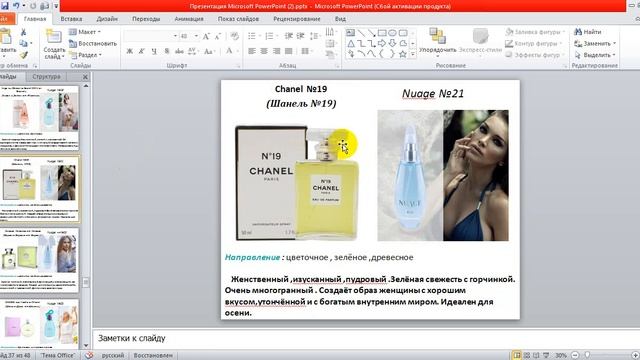Increase list indent level
Screen dimensions: 640x360
(x=301, y=36)
